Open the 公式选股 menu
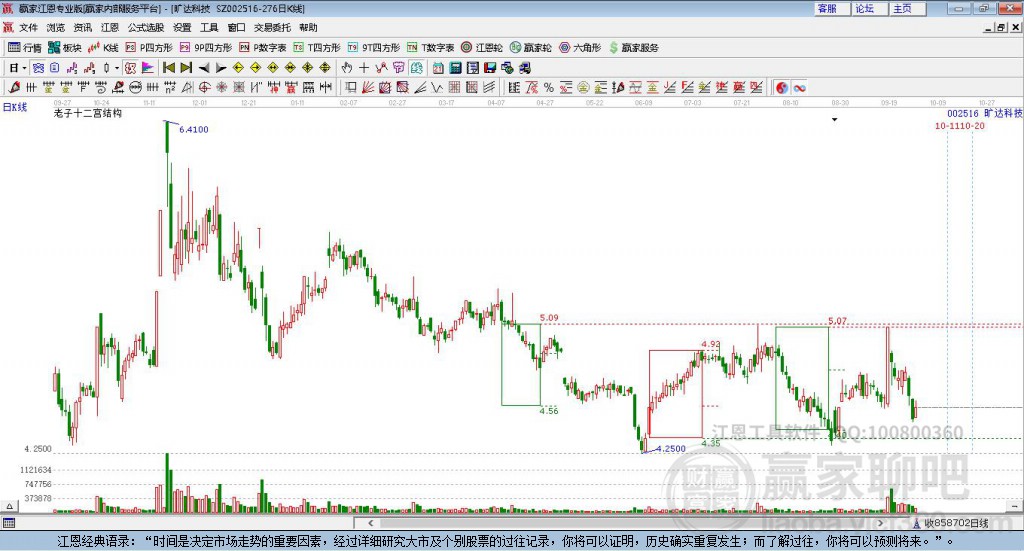Image resolution: width=1024 pixels, height=551 pixels. [x=146, y=27]
